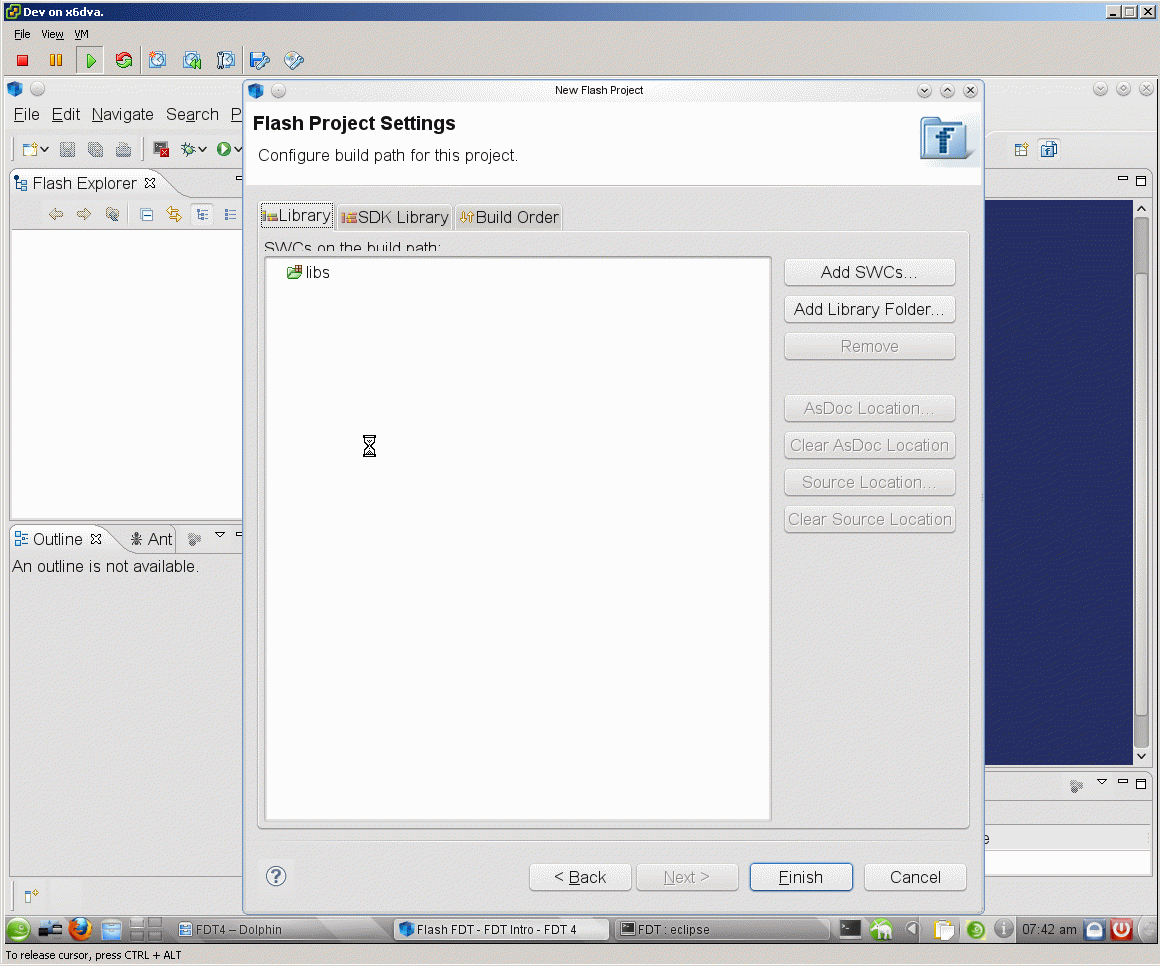Open bottom panel view menu triangle
This screenshot has width=1160, height=966.
(x=1102, y=782)
